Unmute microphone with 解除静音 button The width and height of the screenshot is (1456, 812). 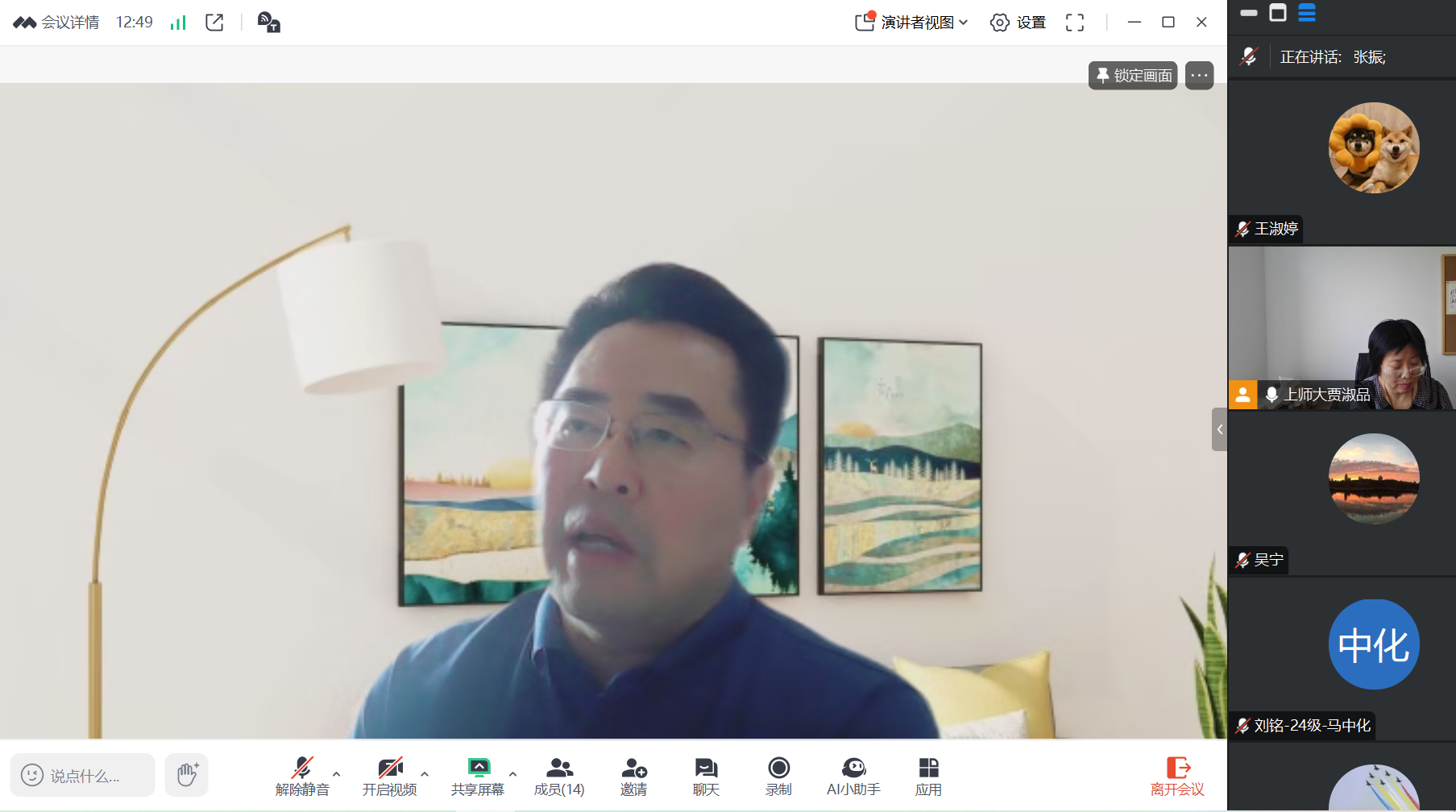coord(302,776)
